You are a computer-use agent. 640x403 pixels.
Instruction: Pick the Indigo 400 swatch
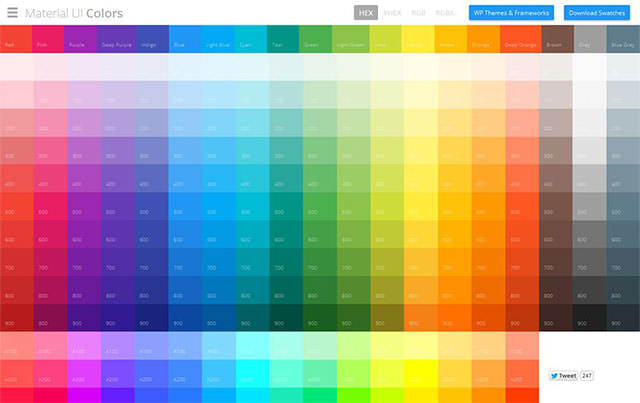(151, 178)
